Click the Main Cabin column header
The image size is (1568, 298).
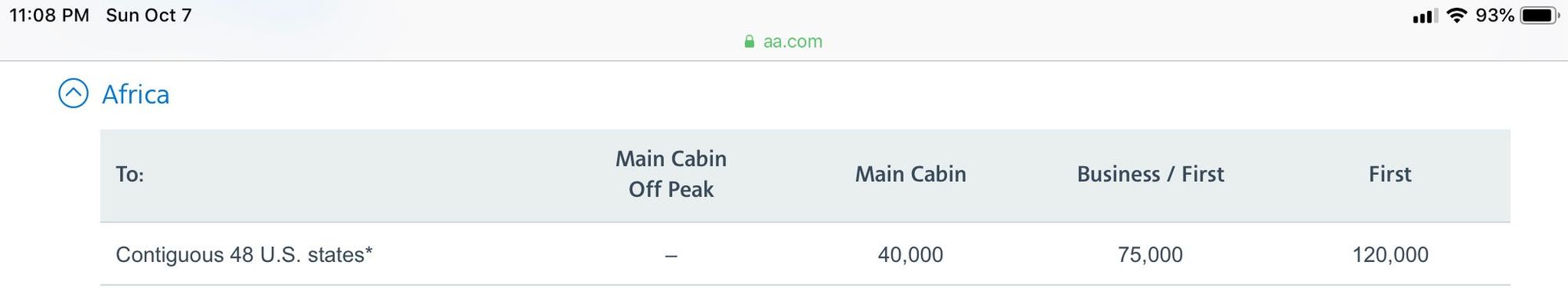click(910, 174)
